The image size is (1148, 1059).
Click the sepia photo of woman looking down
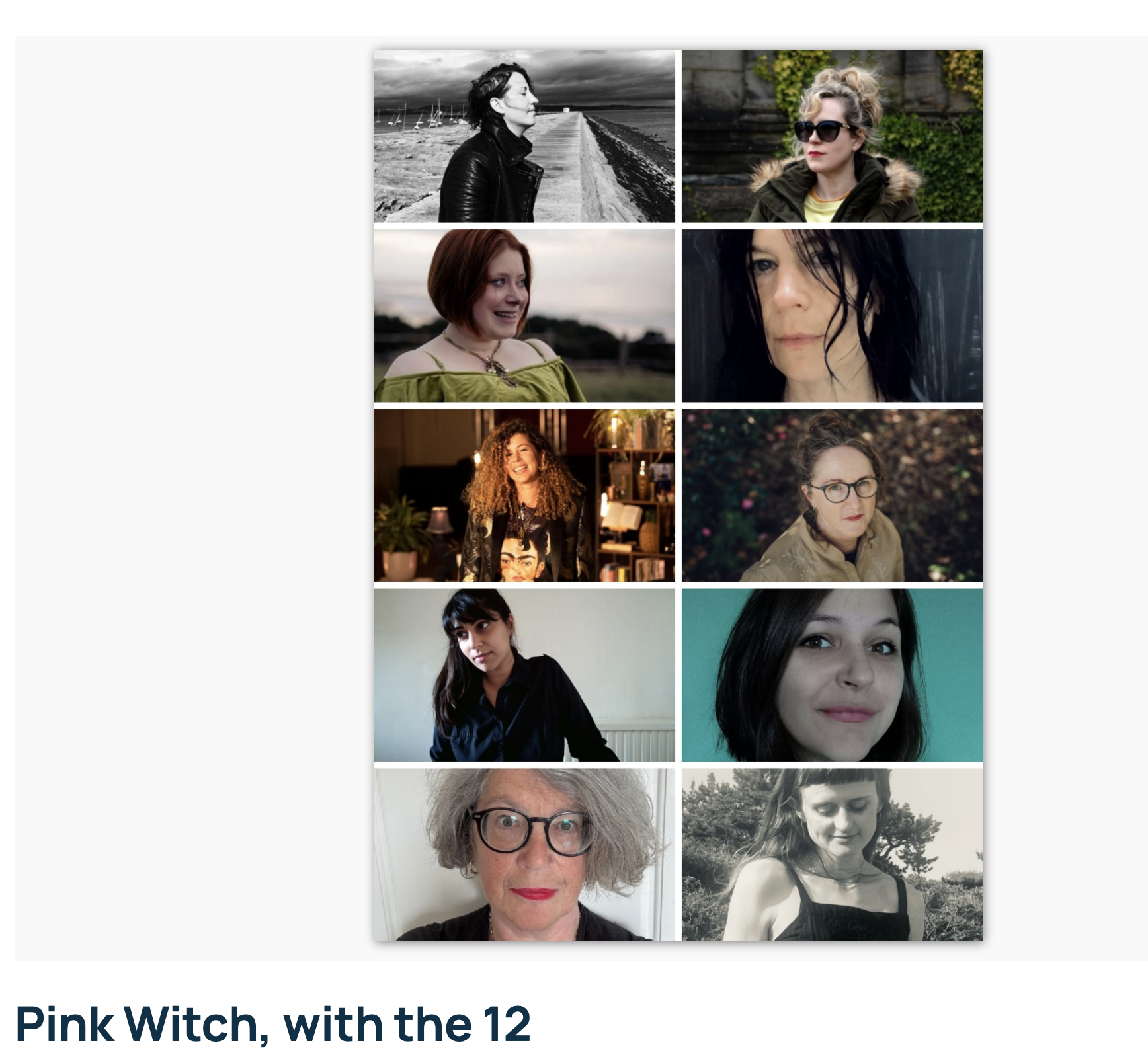coord(832,855)
